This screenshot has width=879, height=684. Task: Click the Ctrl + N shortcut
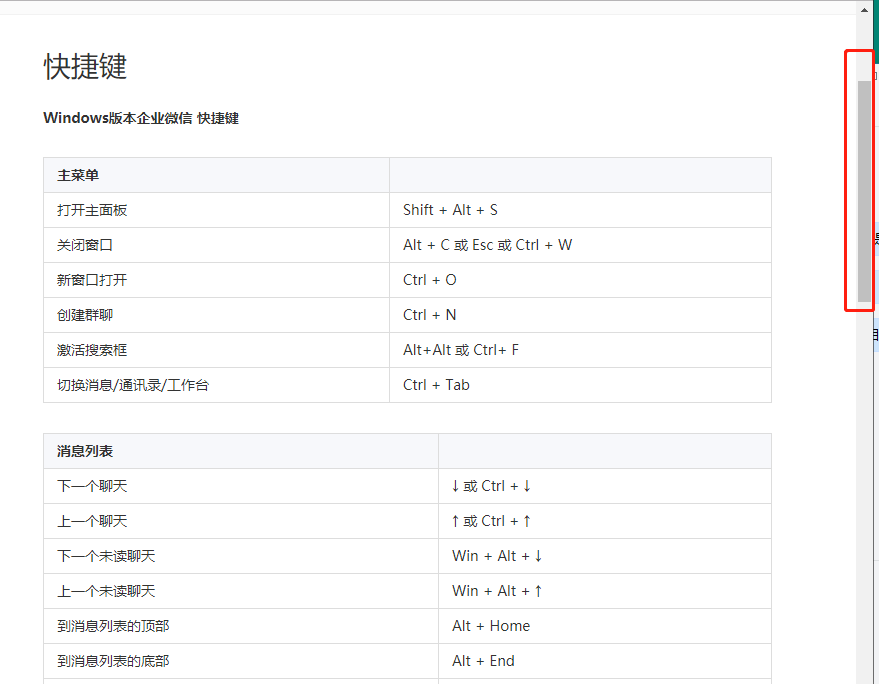point(430,315)
